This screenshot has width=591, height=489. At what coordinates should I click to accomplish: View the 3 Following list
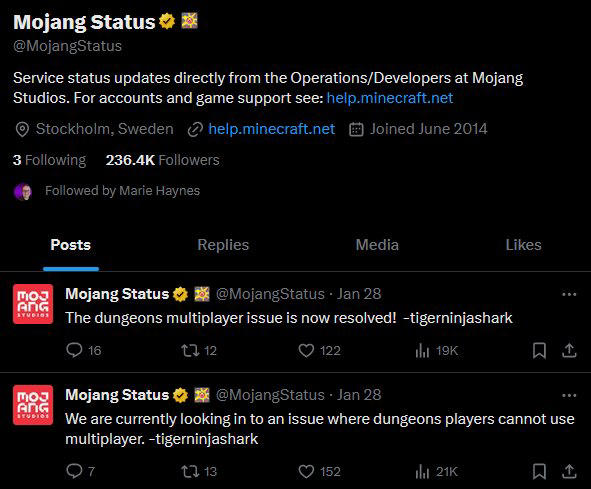point(49,160)
